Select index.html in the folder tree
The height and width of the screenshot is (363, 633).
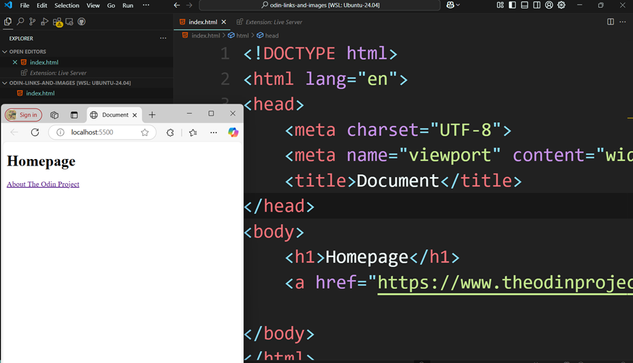click(x=40, y=93)
